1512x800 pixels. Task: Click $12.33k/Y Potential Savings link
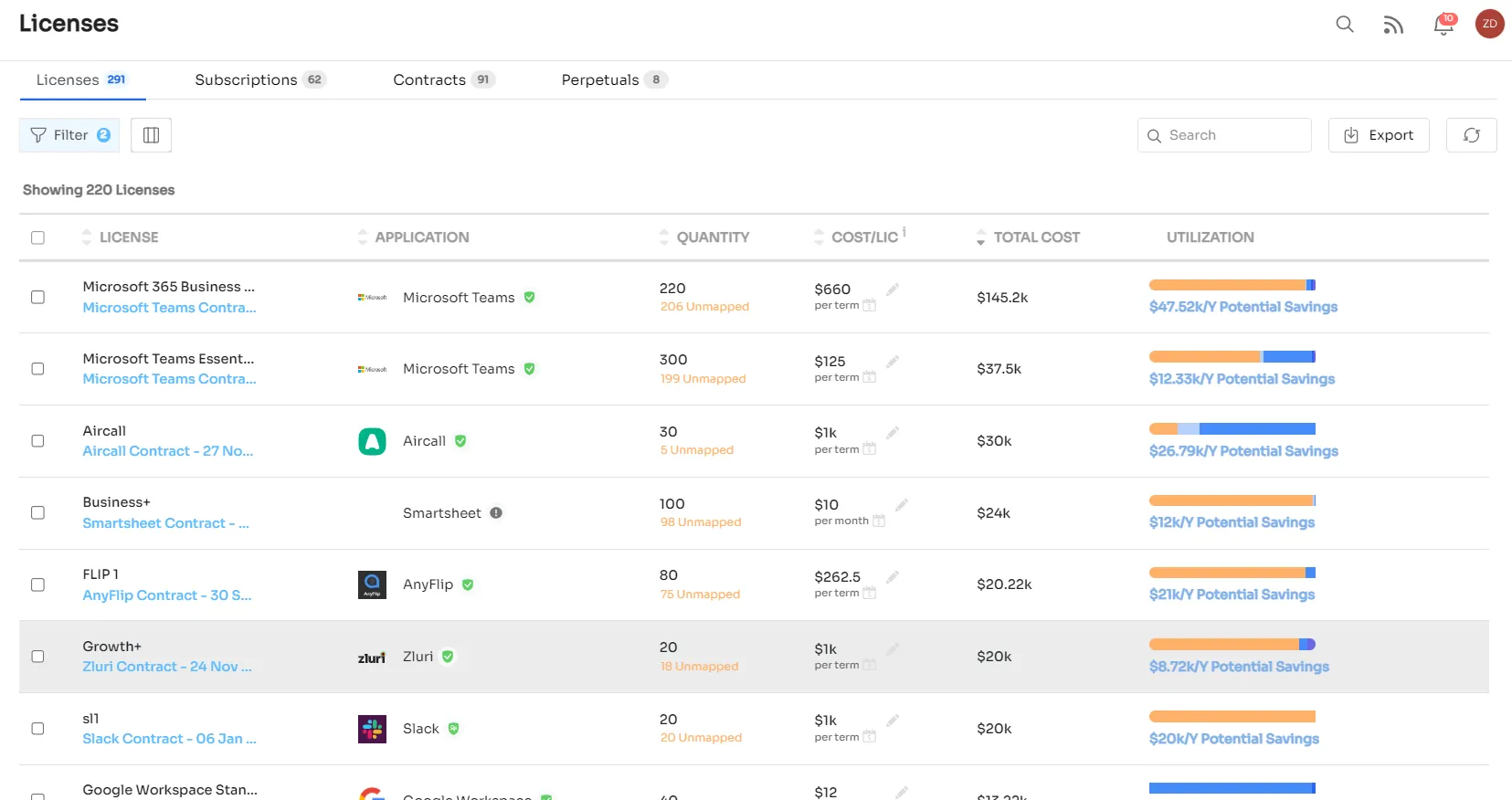pyautogui.click(x=1242, y=379)
